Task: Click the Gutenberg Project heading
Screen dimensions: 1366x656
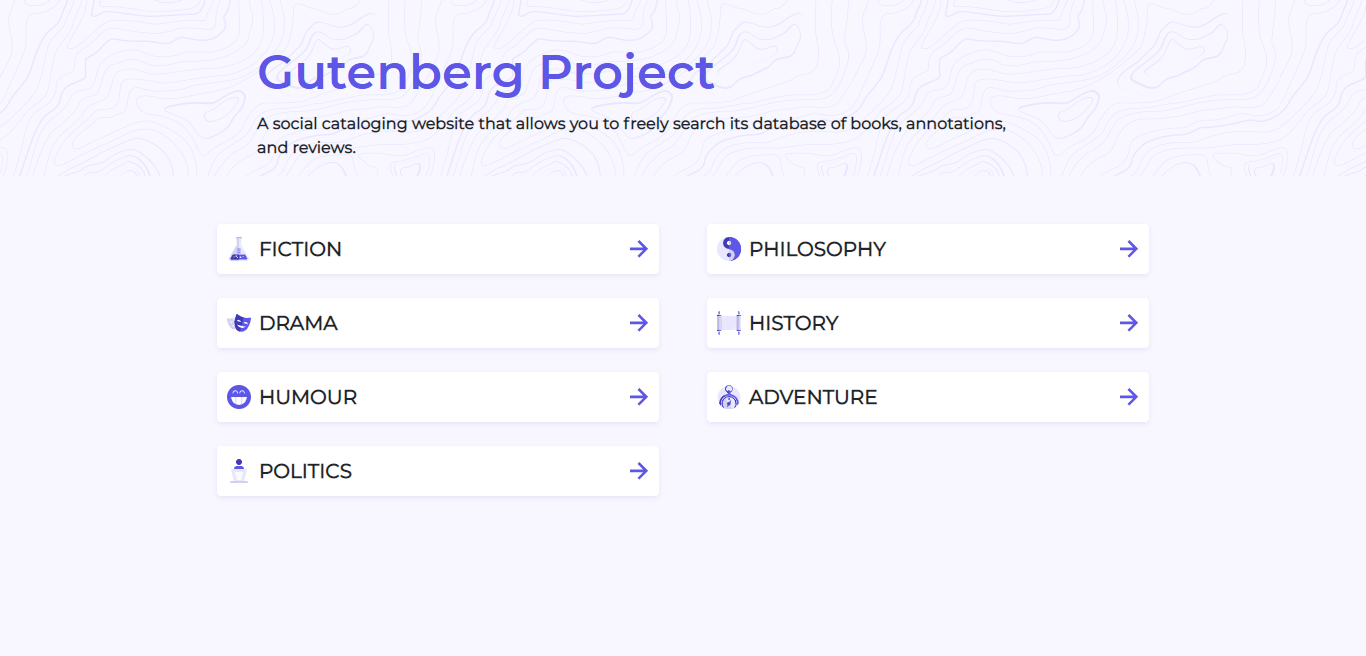Action: (x=486, y=72)
